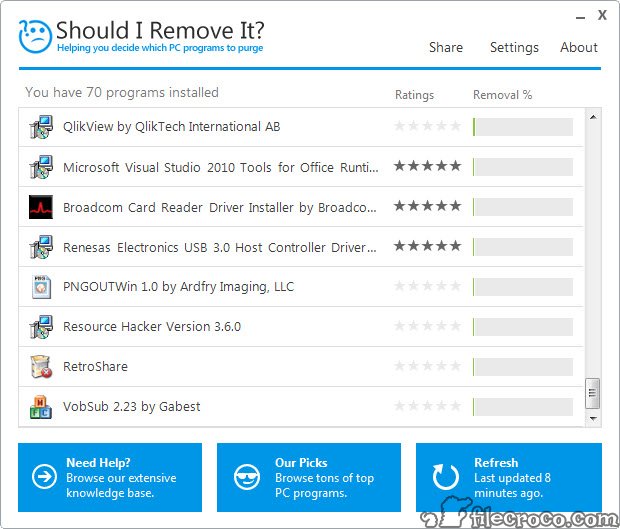This screenshot has height=529, width=620.
Task: Select Microsoft Visual Studio 2010 Tools for Office entry
Action: tap(301, 167)
